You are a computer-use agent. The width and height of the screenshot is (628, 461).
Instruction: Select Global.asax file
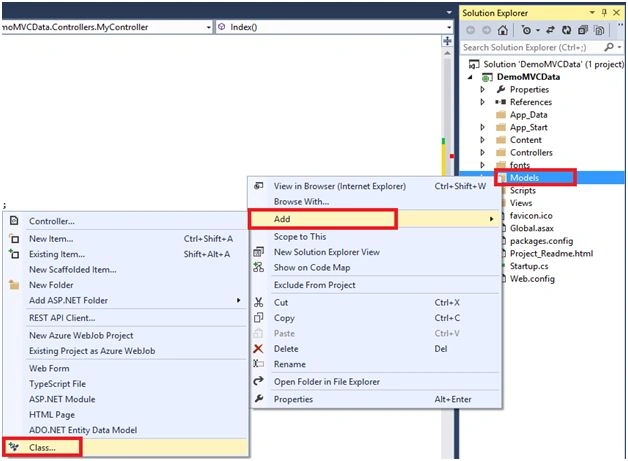coord(531,228)
